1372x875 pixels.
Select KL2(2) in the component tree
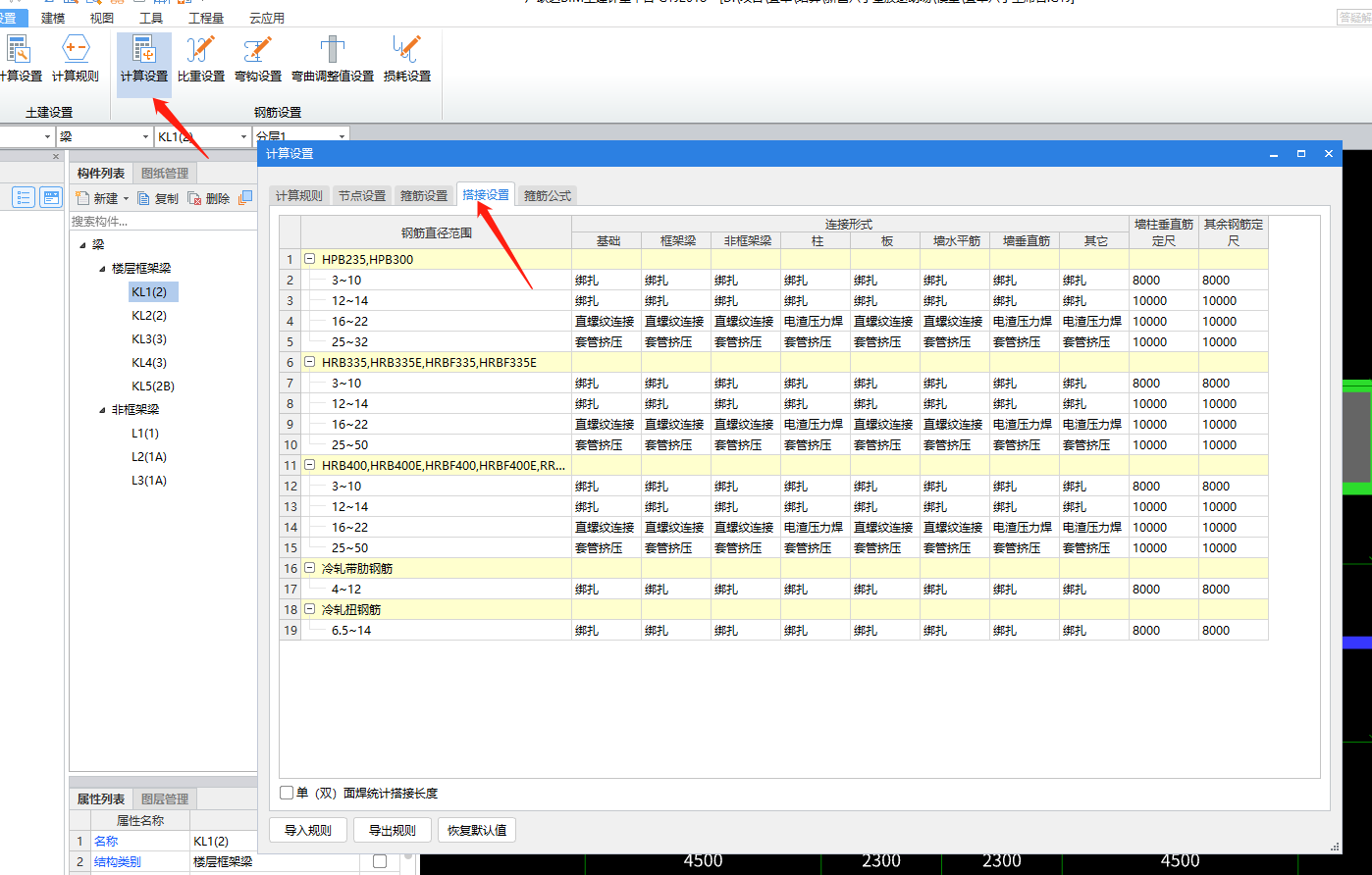pos(149,316)
